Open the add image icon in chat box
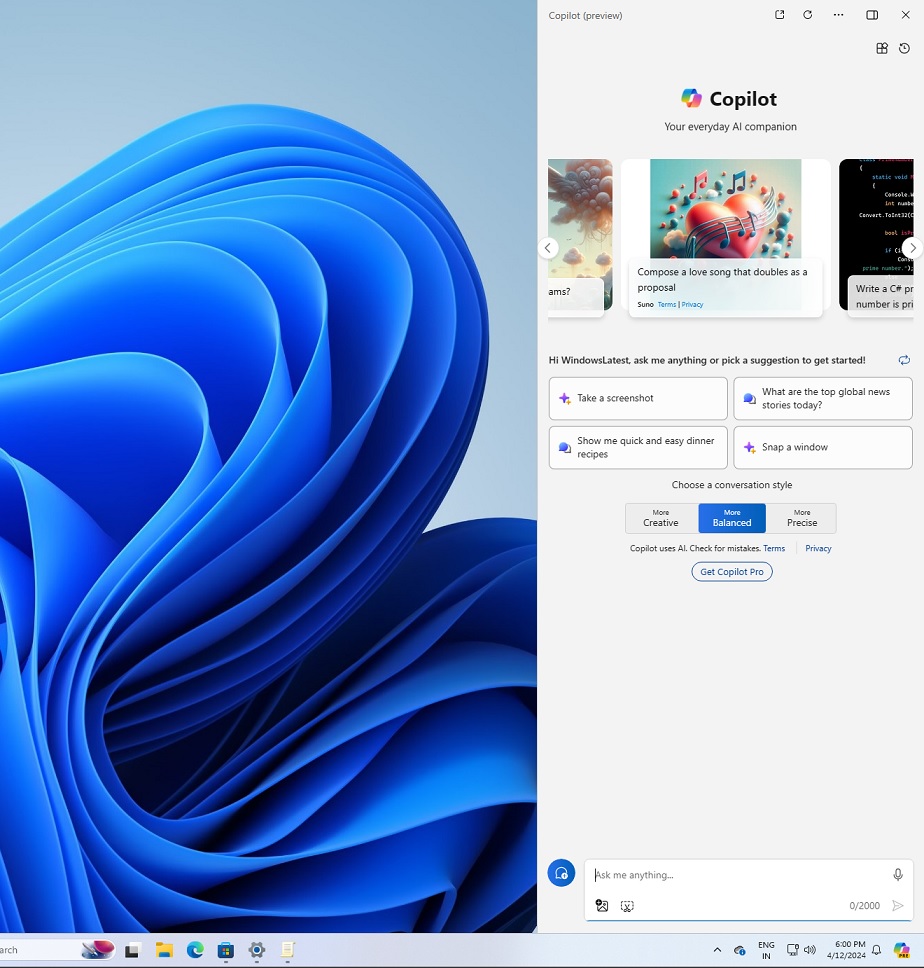Image resolution: width=924 pixels, height=968 pixels. pos(601,905)
